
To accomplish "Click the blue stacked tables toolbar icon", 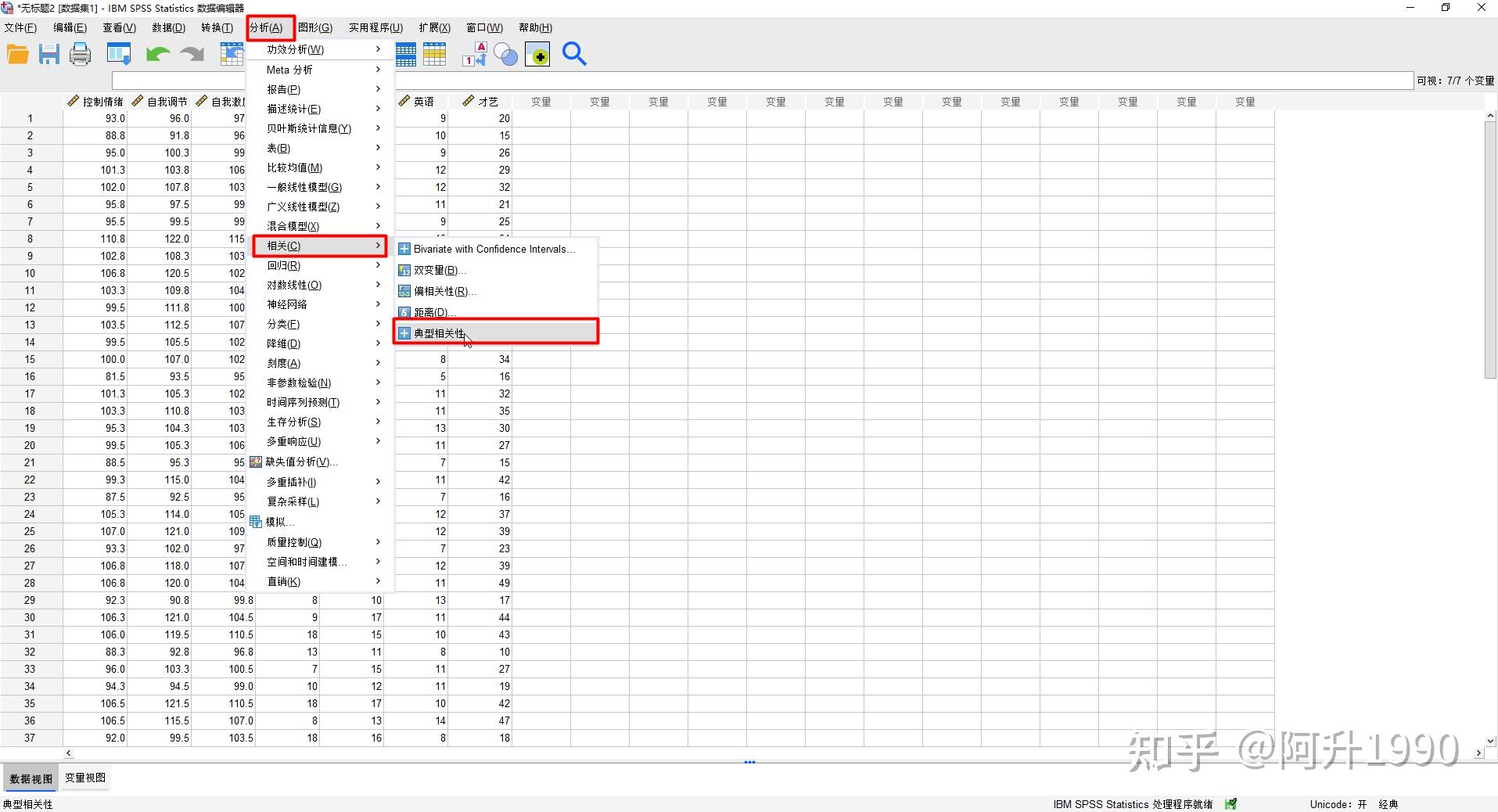I will coord(406,54).
